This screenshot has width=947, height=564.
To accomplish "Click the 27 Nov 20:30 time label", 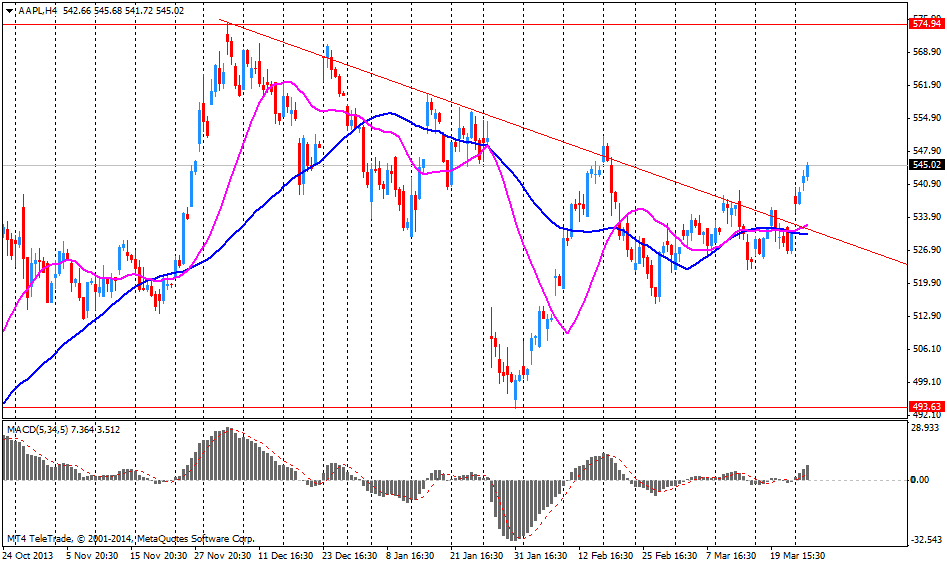I will point(222,555).
